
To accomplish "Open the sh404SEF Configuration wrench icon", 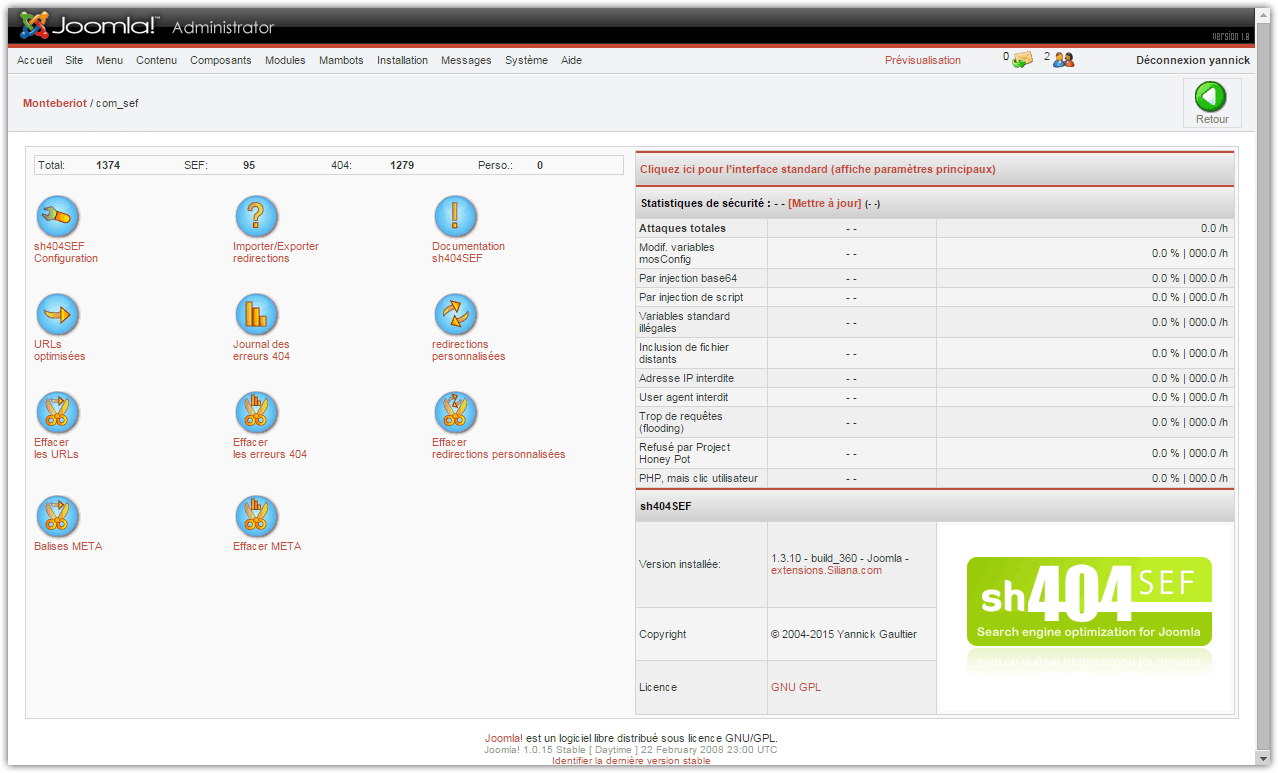I will point(57,216).
